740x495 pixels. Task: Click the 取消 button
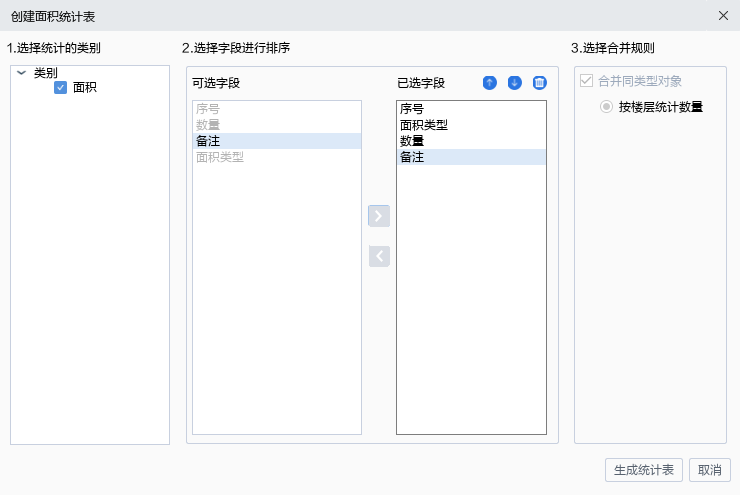710,470
